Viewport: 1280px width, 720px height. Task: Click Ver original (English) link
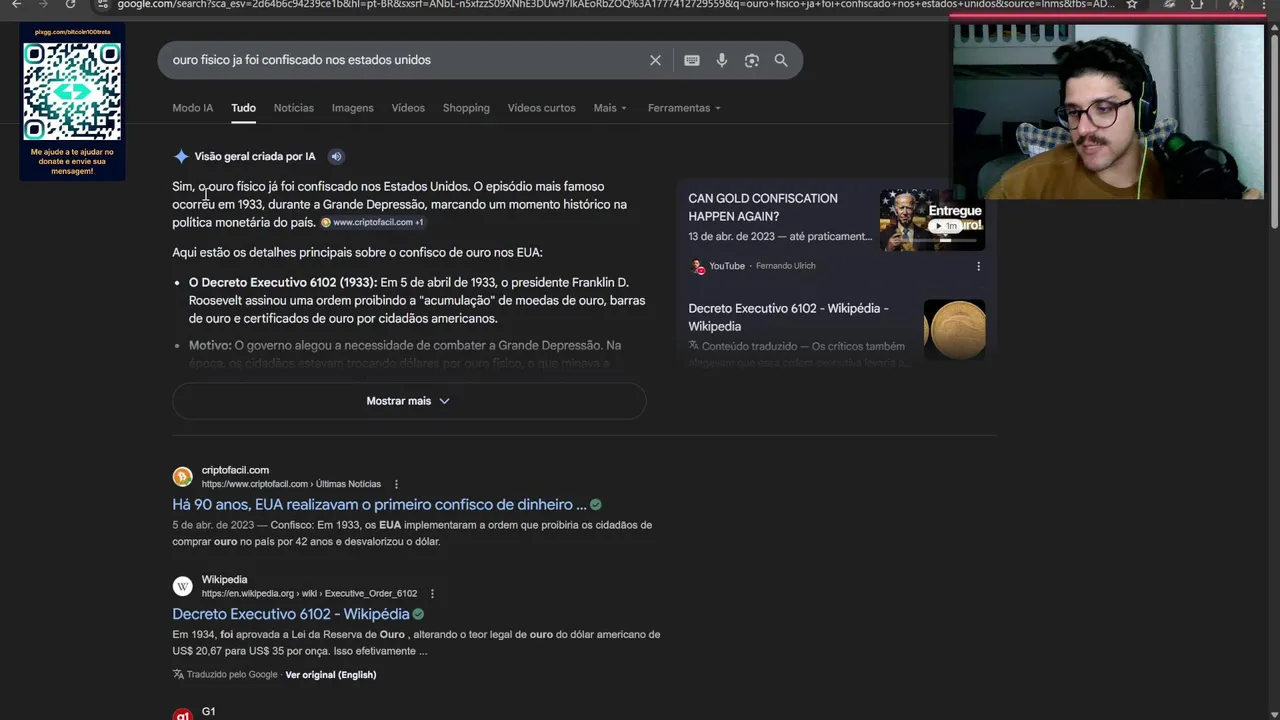tap(331, 675)
